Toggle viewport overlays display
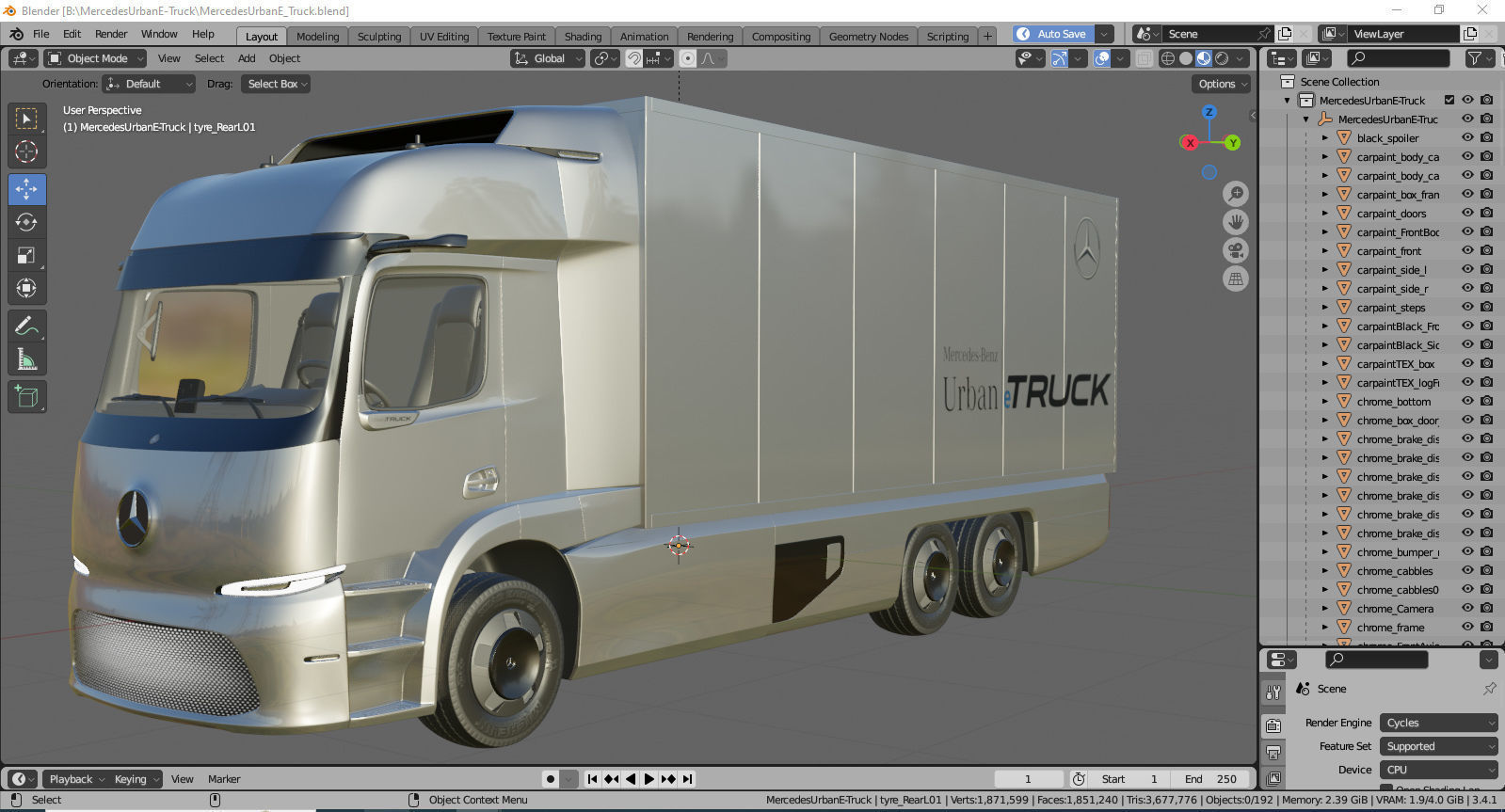This screenshot has width=1505, height=812. [x=1102, y=58]
